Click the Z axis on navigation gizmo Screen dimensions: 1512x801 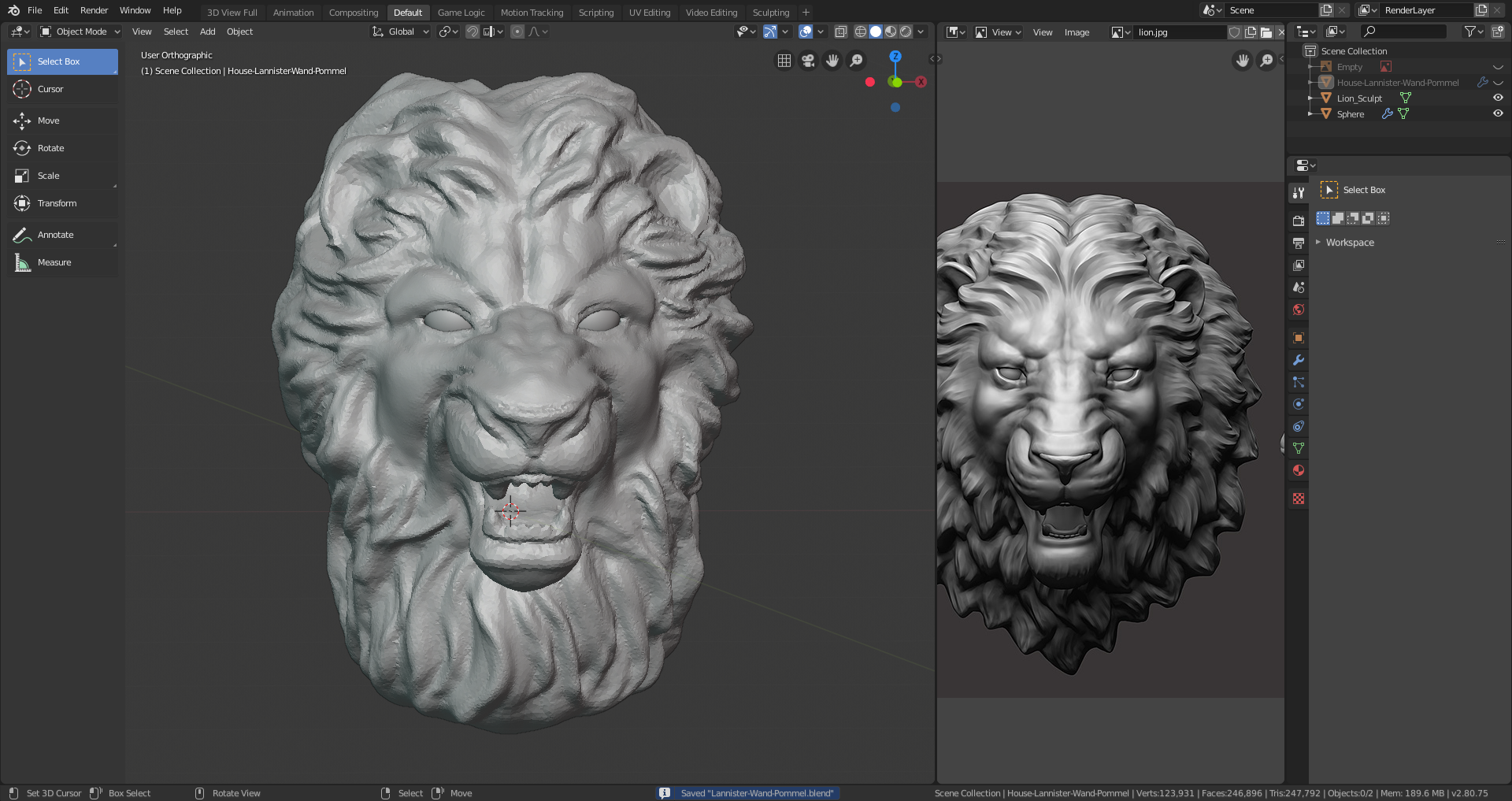click(895, 57)
